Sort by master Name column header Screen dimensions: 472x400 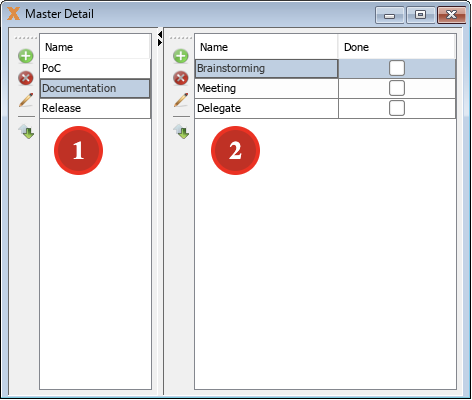(x=95, y=47)
